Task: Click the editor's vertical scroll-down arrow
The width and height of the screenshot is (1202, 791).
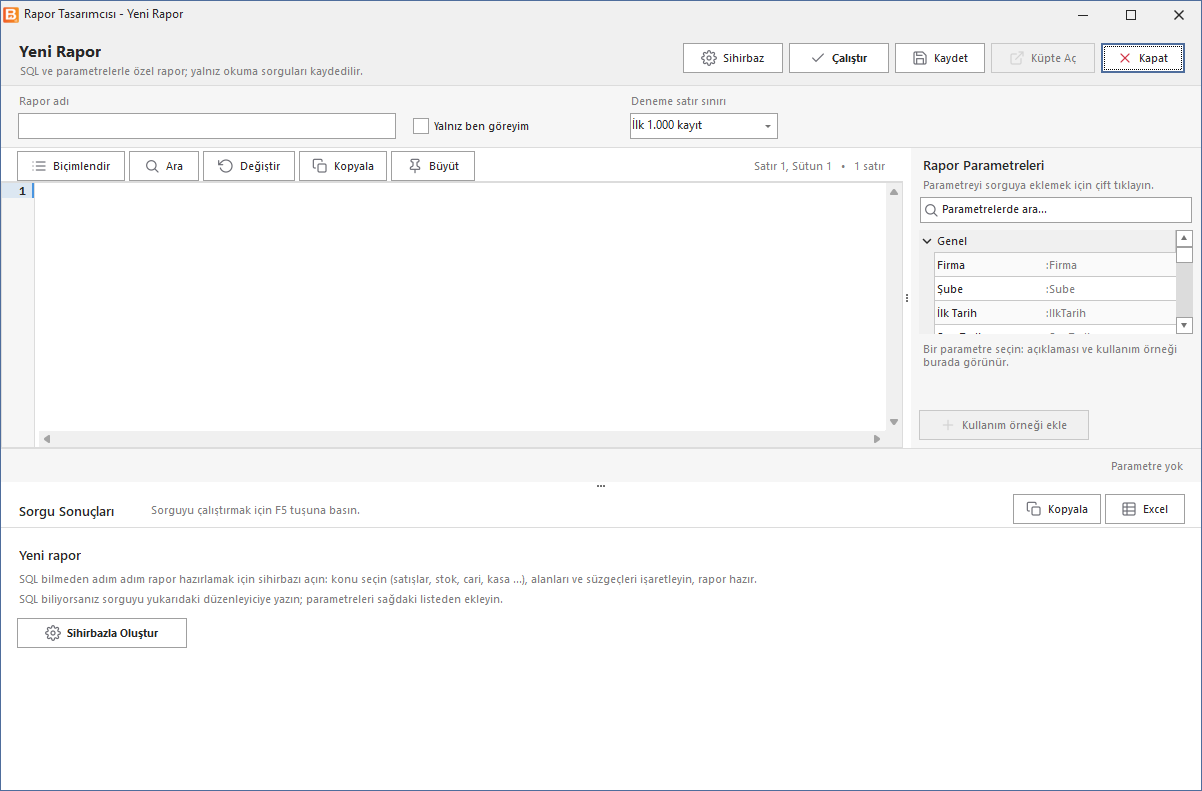Action: [894, 423]
